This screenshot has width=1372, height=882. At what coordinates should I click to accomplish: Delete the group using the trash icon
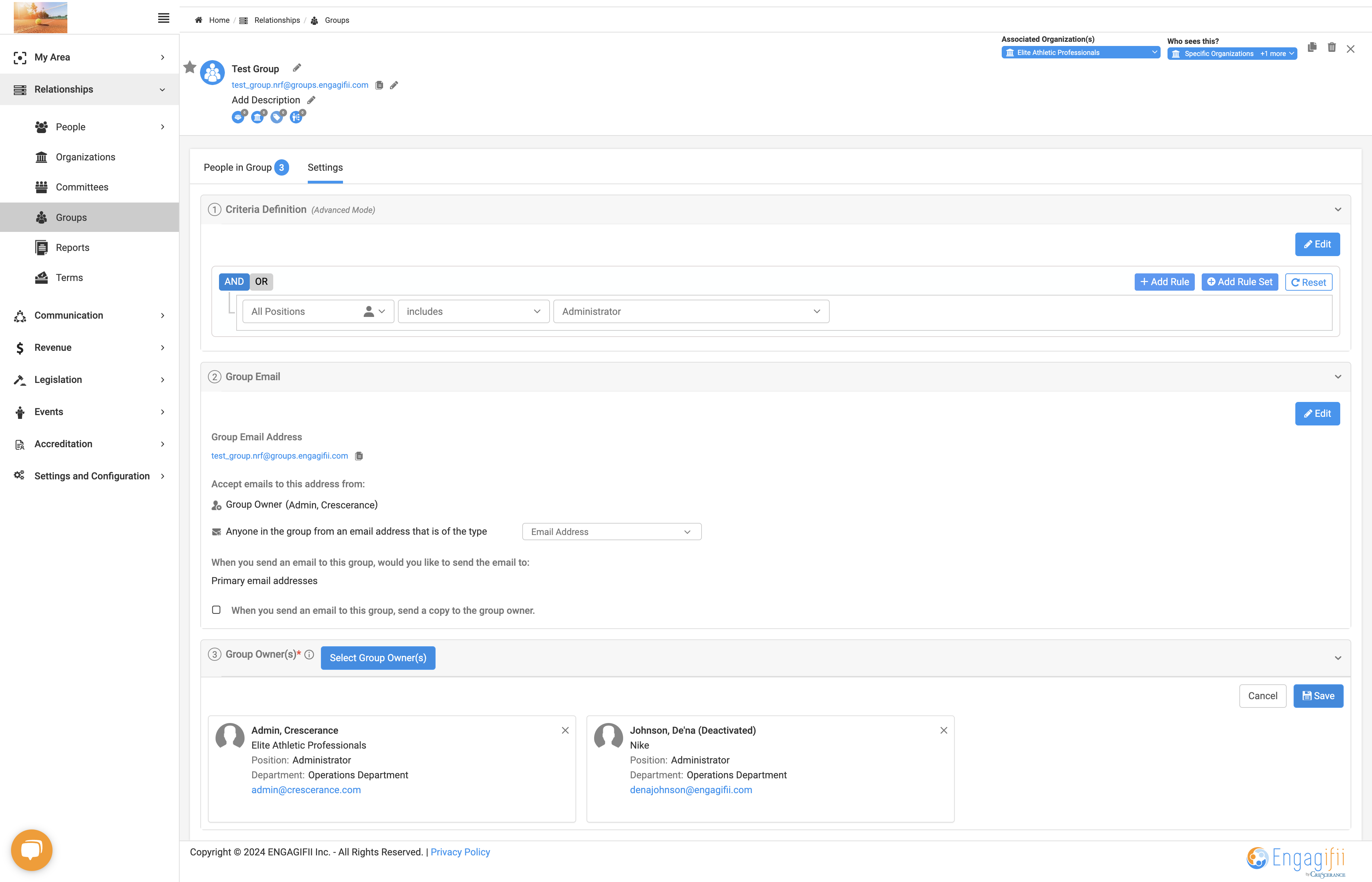(x=1332, y=48)
